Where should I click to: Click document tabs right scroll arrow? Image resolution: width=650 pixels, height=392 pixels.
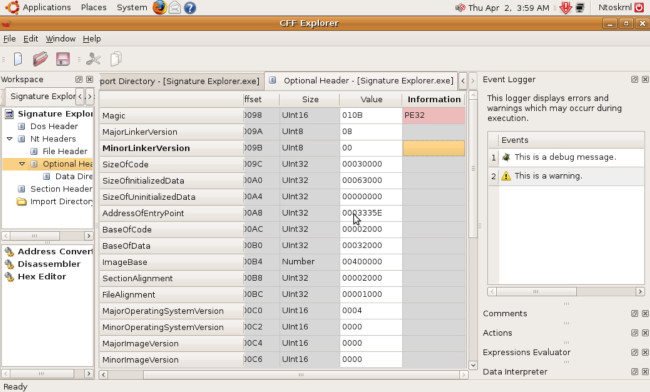[x=472, y=81]
